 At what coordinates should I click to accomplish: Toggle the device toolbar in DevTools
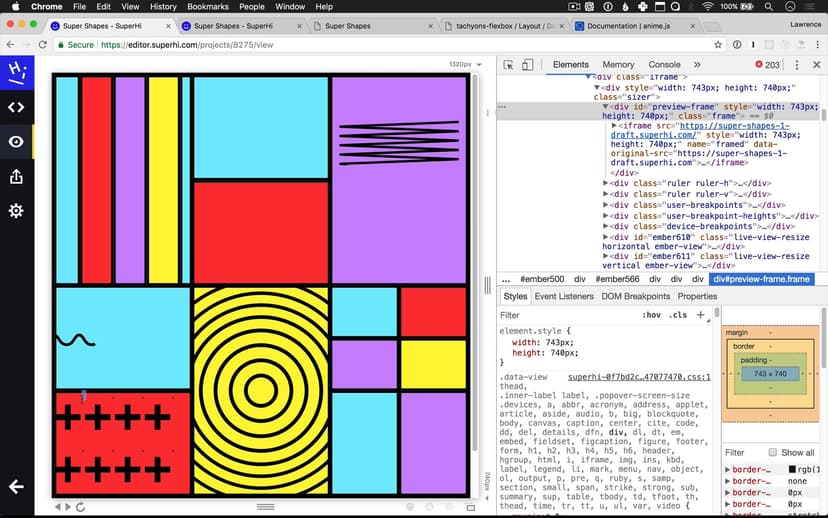[x=529, y=65]
